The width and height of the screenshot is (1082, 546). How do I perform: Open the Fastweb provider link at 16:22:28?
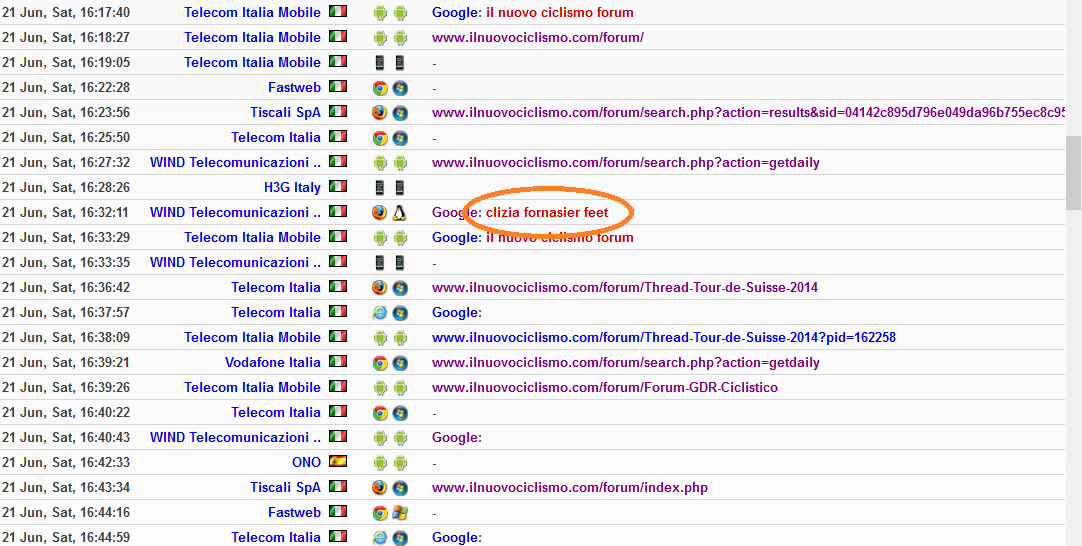295,88
